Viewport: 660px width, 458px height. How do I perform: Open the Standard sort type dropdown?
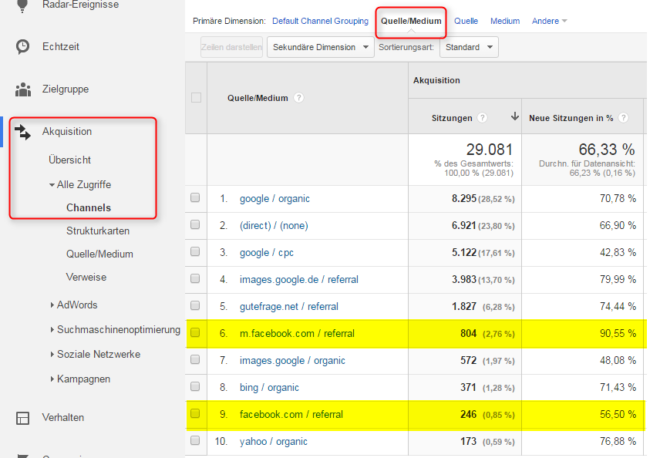(x=469, y=47)
